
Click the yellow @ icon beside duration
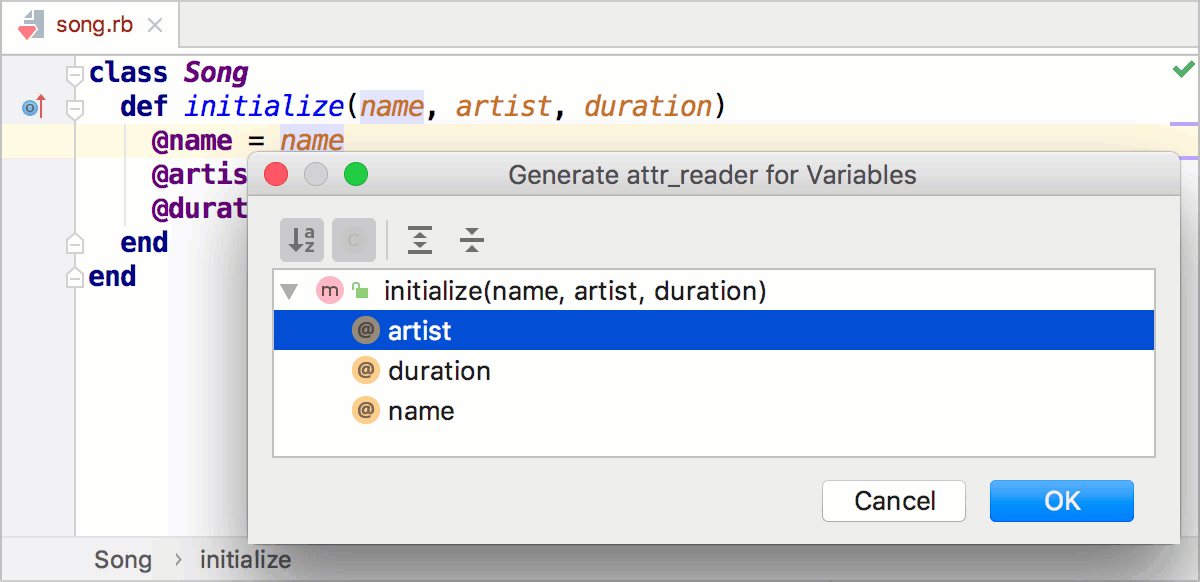[x=366, y=370]
